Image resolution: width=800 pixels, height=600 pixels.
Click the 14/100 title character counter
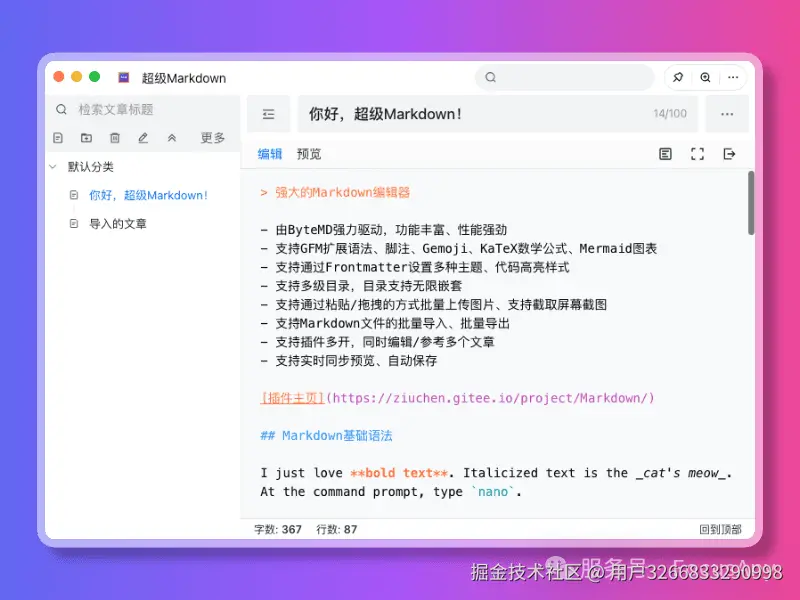point(670,114)
